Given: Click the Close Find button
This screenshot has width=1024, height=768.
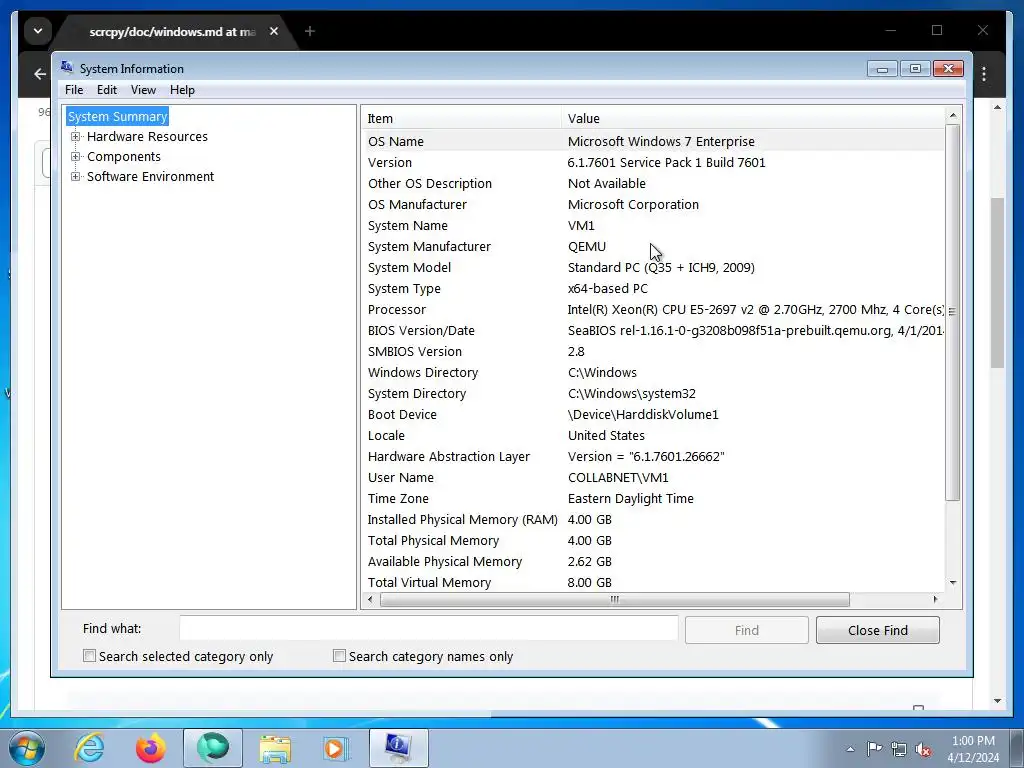Looking at the screenshot, I should pos(878,630).
